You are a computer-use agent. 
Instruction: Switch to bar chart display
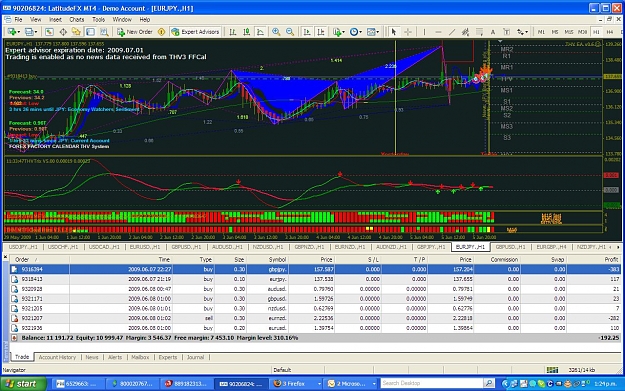click(233, 32)
